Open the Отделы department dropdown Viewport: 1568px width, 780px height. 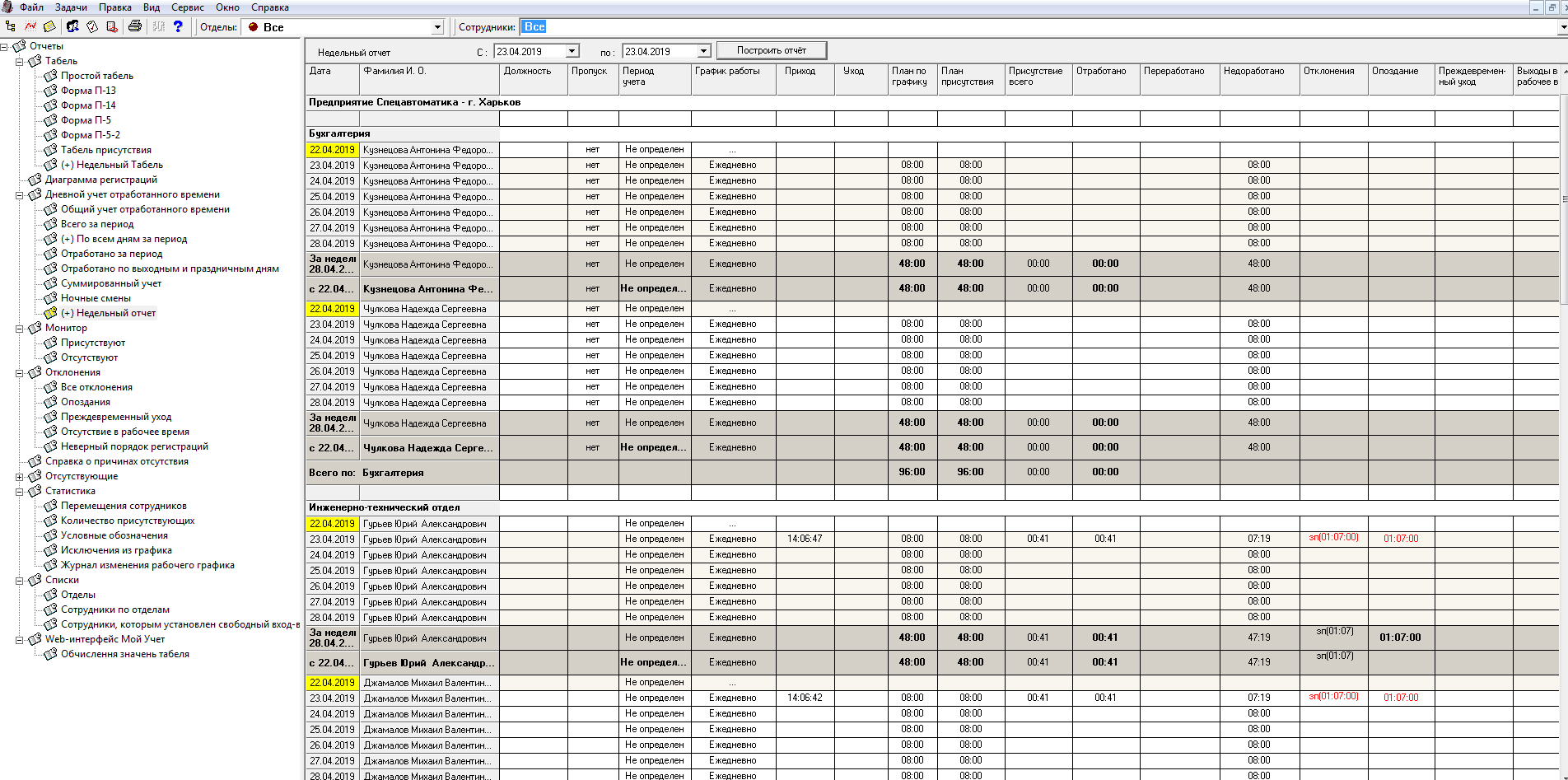coord(437,27)
